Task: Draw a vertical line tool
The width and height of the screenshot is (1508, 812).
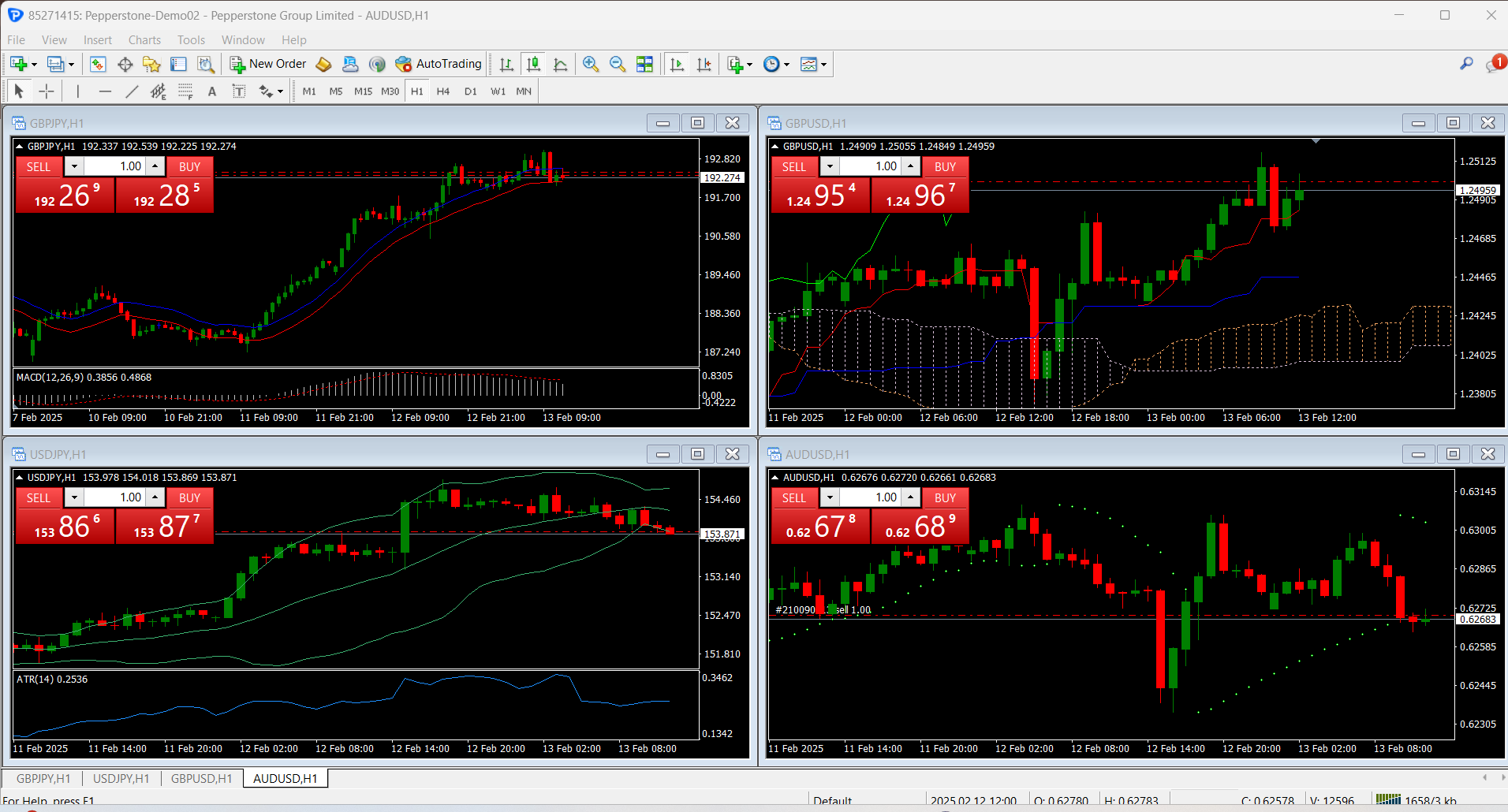Action: point(77,91)
